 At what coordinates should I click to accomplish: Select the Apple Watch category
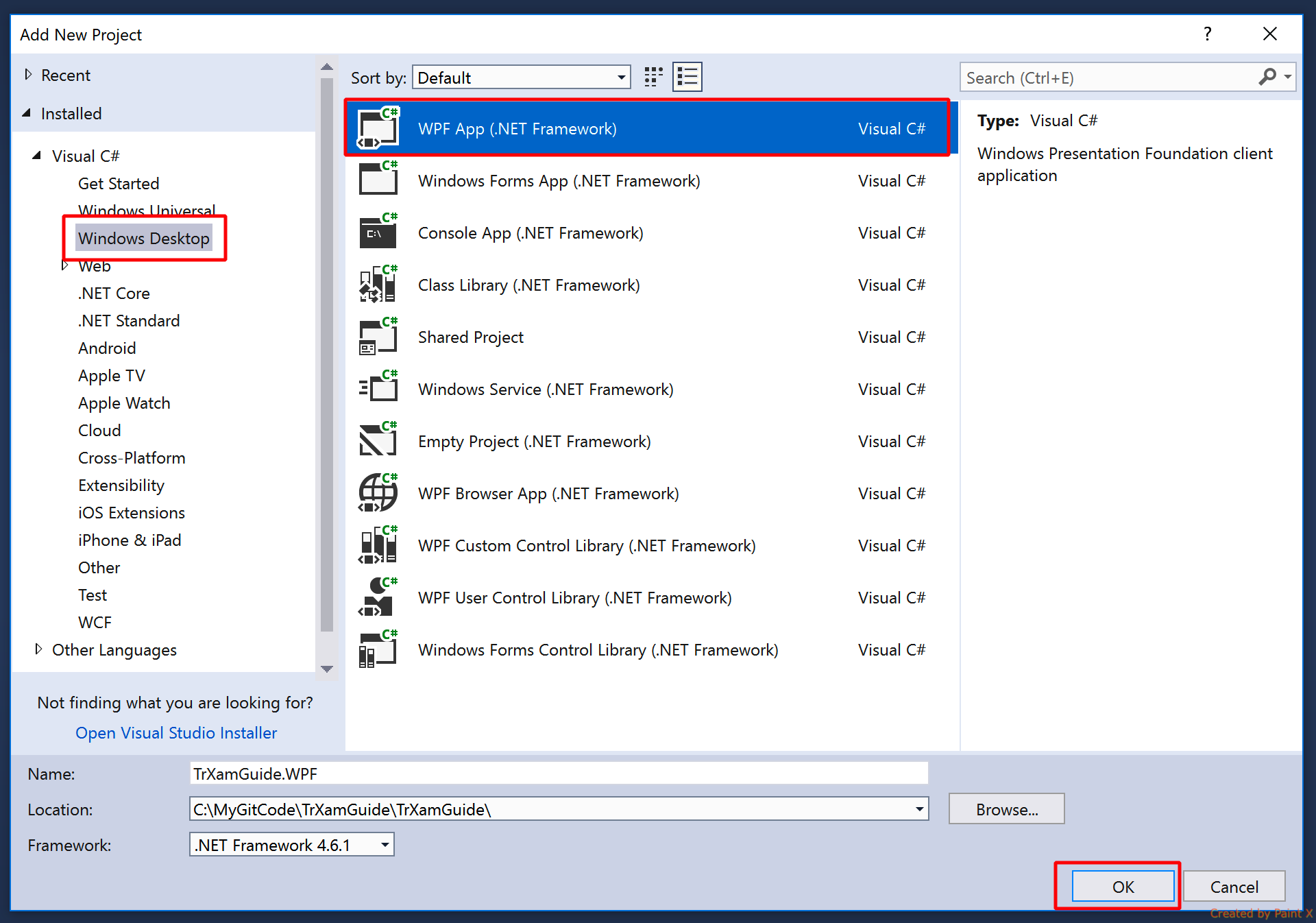coord(124,403)
